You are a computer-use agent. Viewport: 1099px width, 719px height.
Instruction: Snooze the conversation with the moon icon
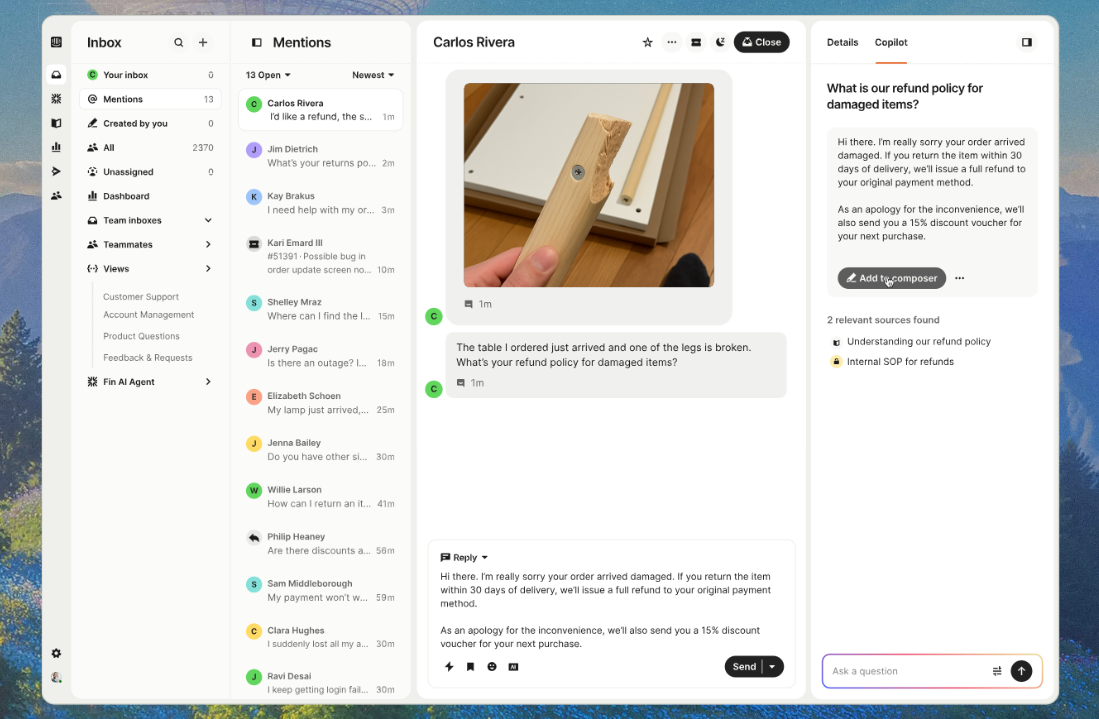pos(720,42)
